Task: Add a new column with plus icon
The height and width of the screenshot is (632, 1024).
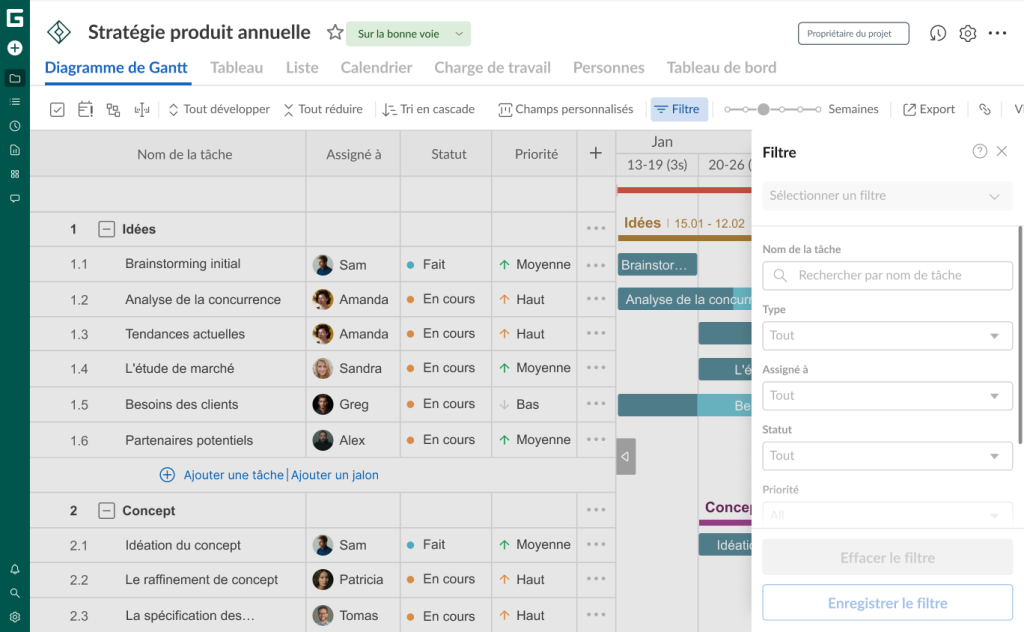Action: click(596, 153)
